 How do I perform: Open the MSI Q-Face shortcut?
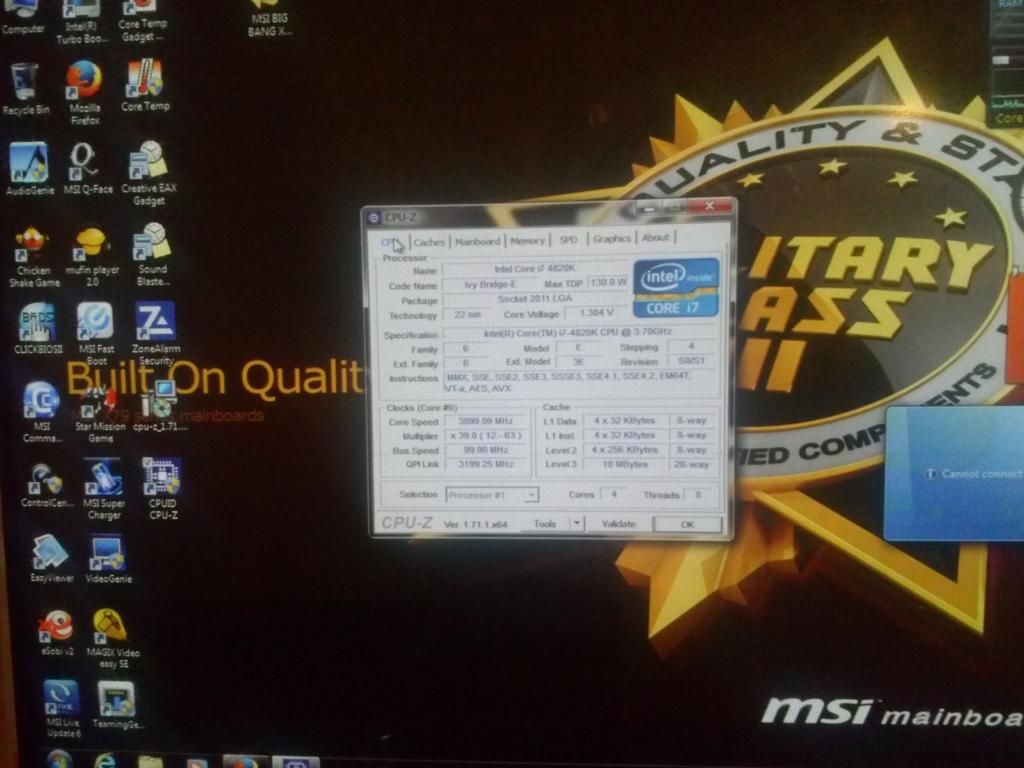(88, 169)
